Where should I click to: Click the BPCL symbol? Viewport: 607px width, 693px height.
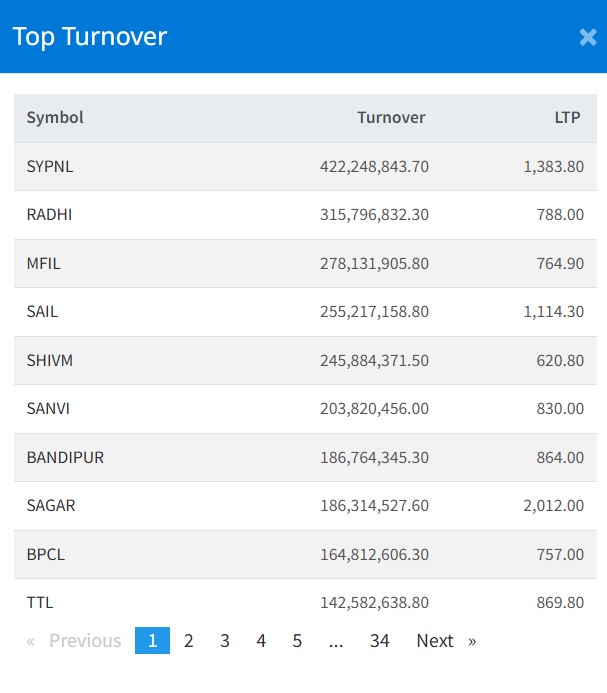(46, 554)
